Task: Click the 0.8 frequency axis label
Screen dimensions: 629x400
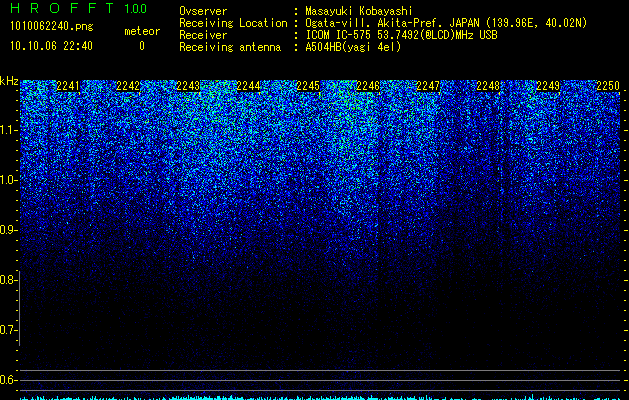Action: pos(8,280)
